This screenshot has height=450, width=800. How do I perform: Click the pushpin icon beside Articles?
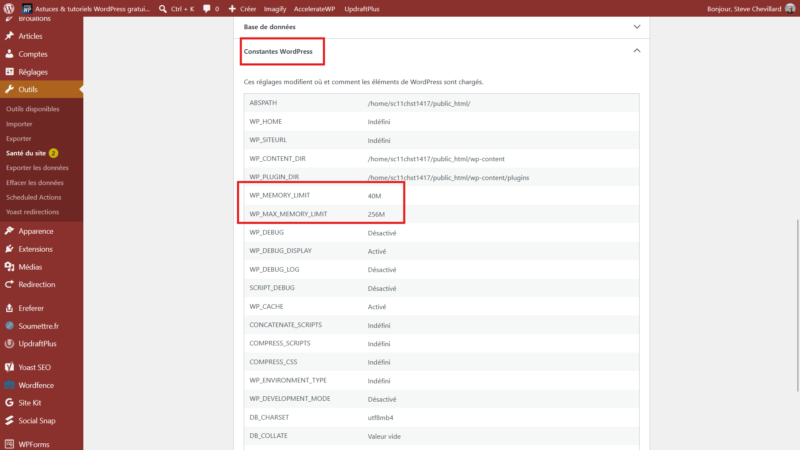pos(9,36)
